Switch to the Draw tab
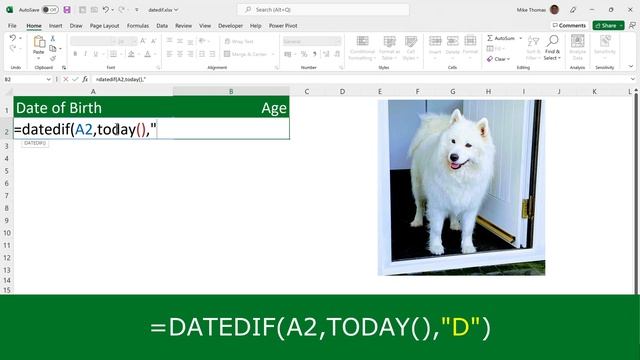This screenshot has height=360, width=640. (76, 26)
